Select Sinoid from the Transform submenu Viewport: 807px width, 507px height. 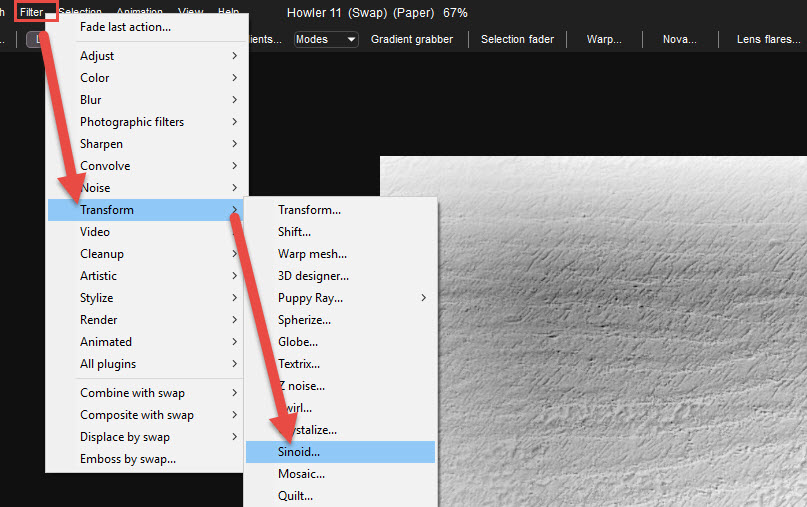[299, 452]
